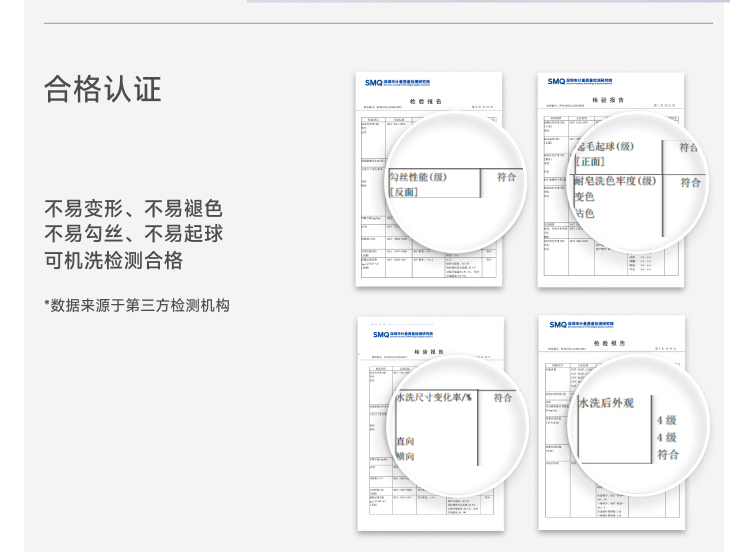Click the 数据来源于第三方检测机构 footnote
This screenshot has height=552, width=750.
(137, 305)
